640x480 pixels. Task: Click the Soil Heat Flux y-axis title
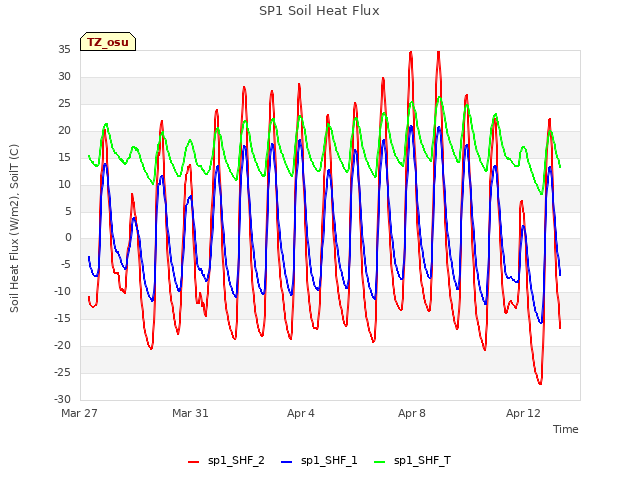pyautogui.click(x=14, y=228)
